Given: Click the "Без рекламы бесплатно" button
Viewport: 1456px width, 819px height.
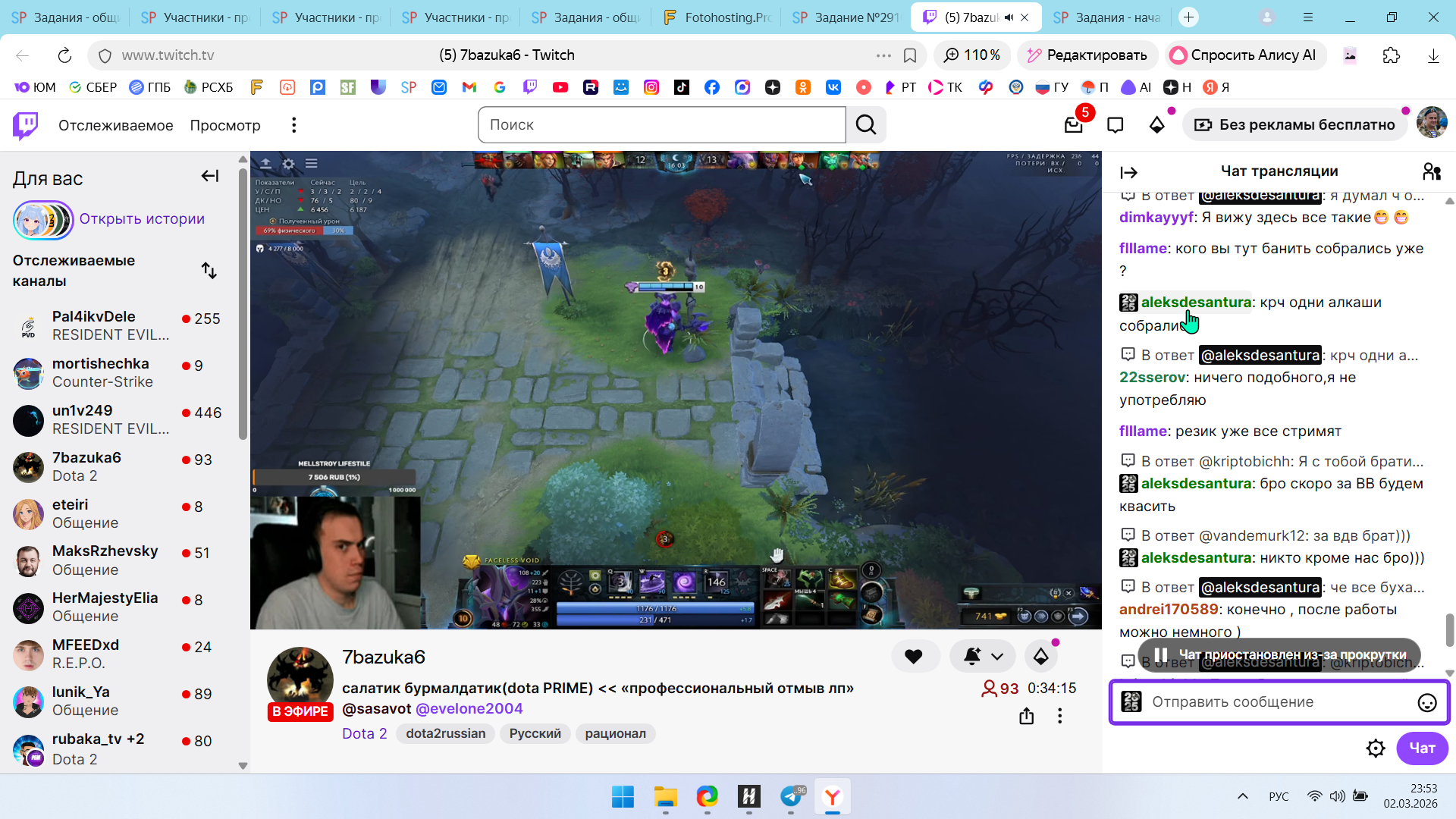Looking at the screenshot, I should [x=1295, y=125].
